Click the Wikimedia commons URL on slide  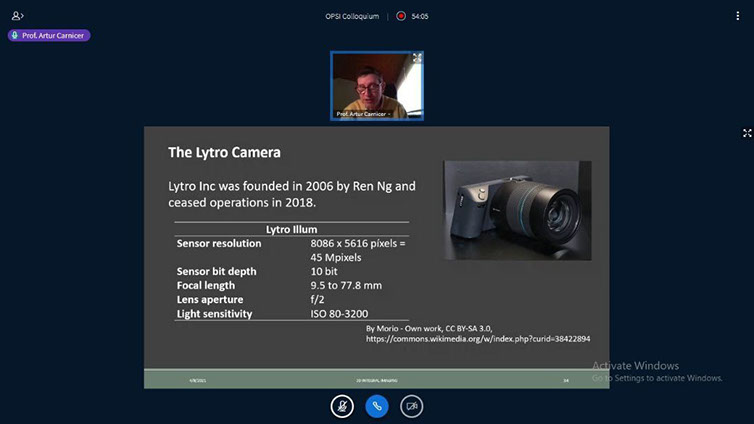[x=477, y=339]
